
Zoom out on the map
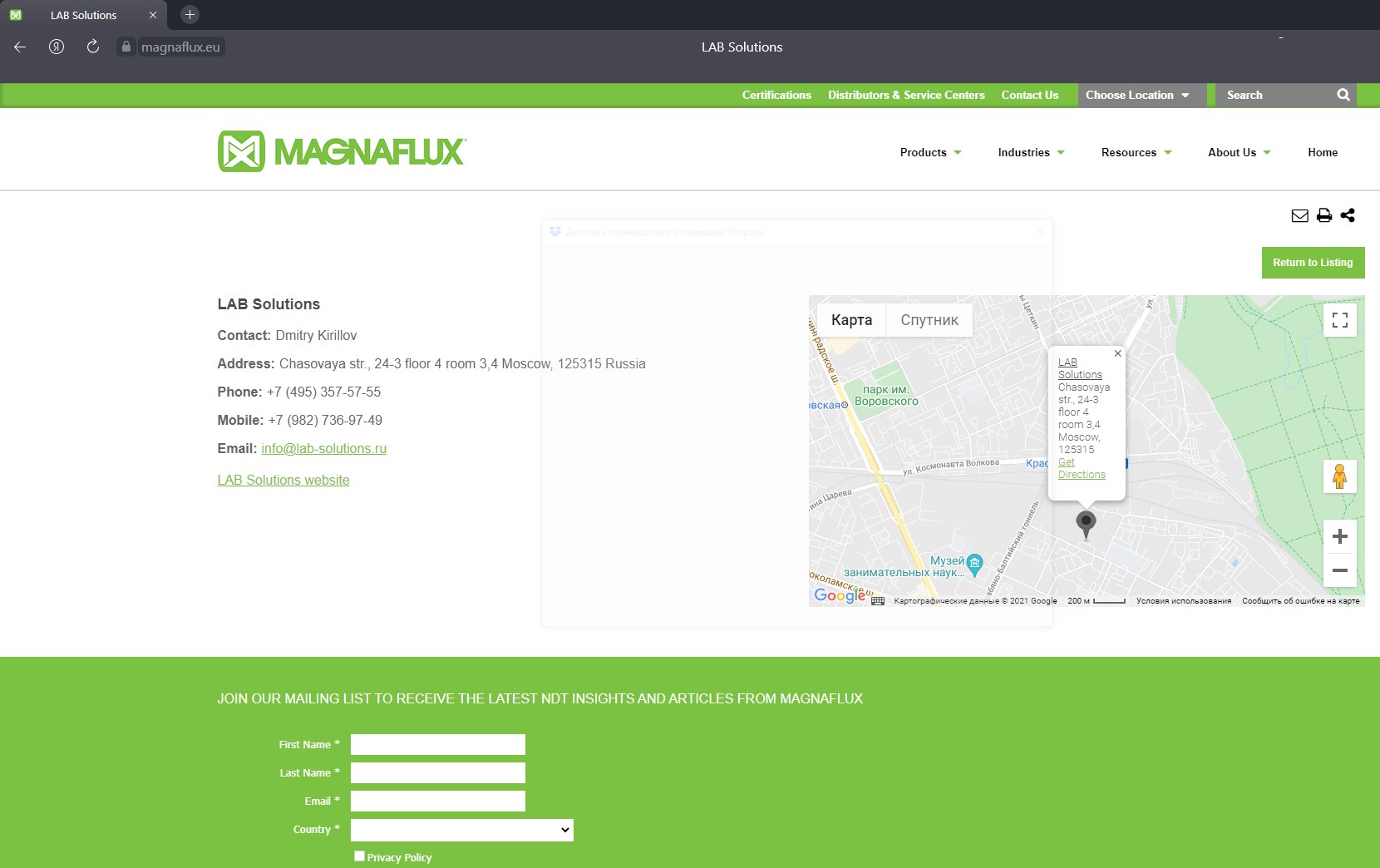(1340, 570)
